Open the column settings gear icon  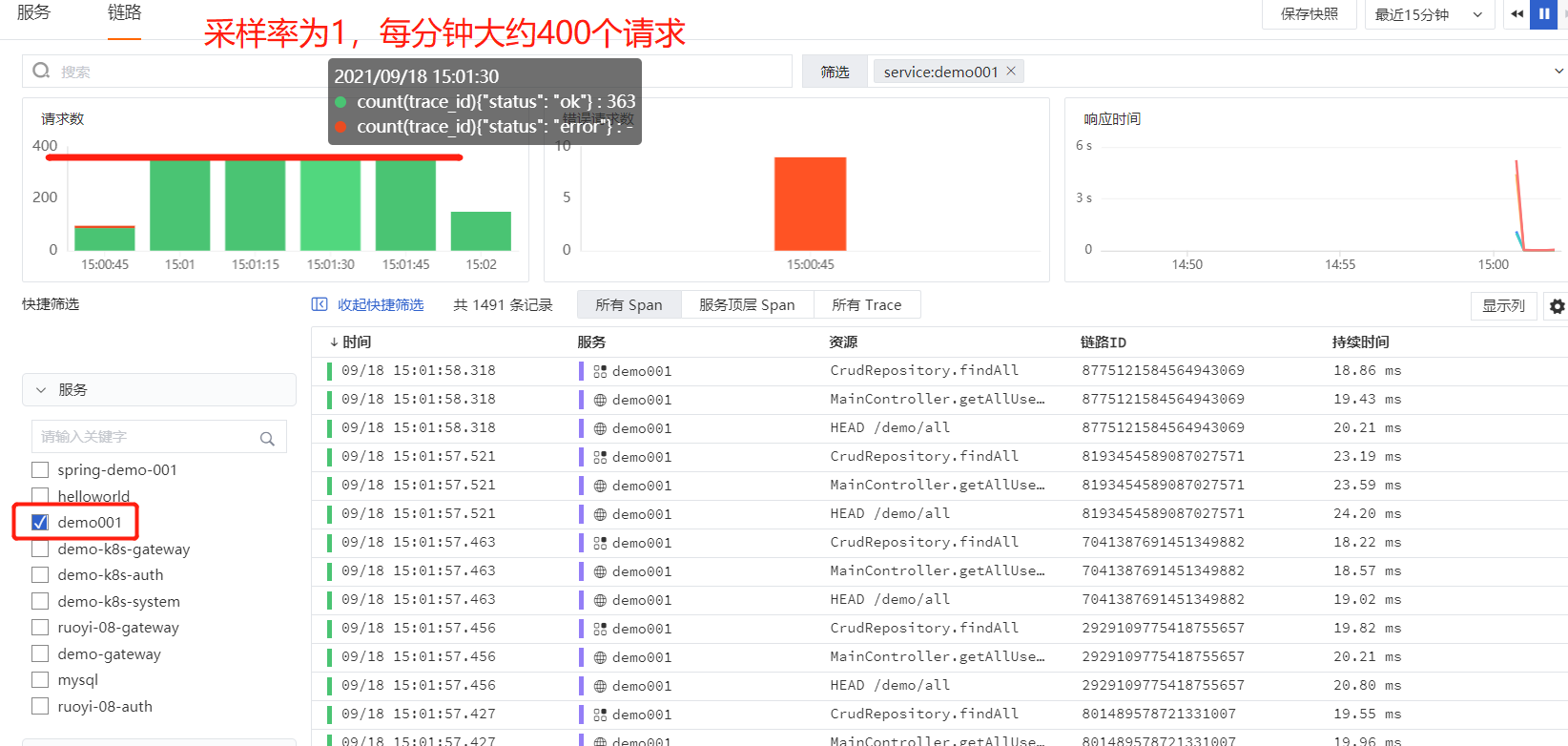click(1558, 306)
